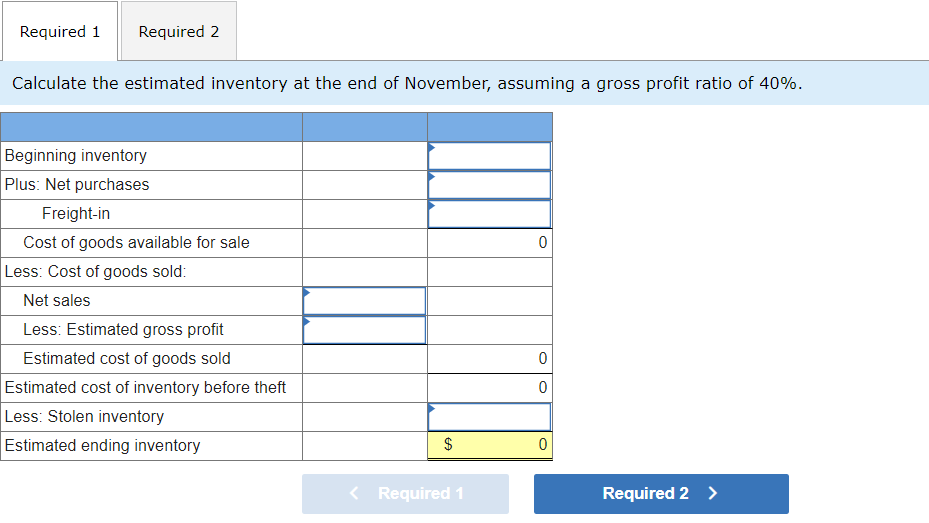Click the left chevron on Required 1 button
Screen dimensions: 929x523
354,494
